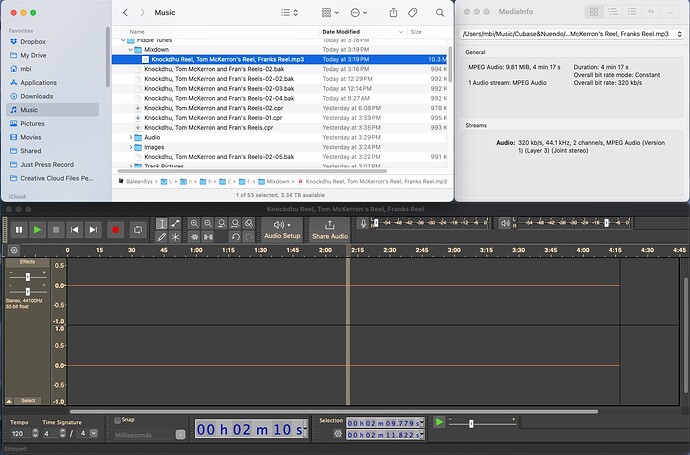Open the selection toolbar settings gear
Image resolution: width=690 pixels, height=455 pixels.
[338, 434]
